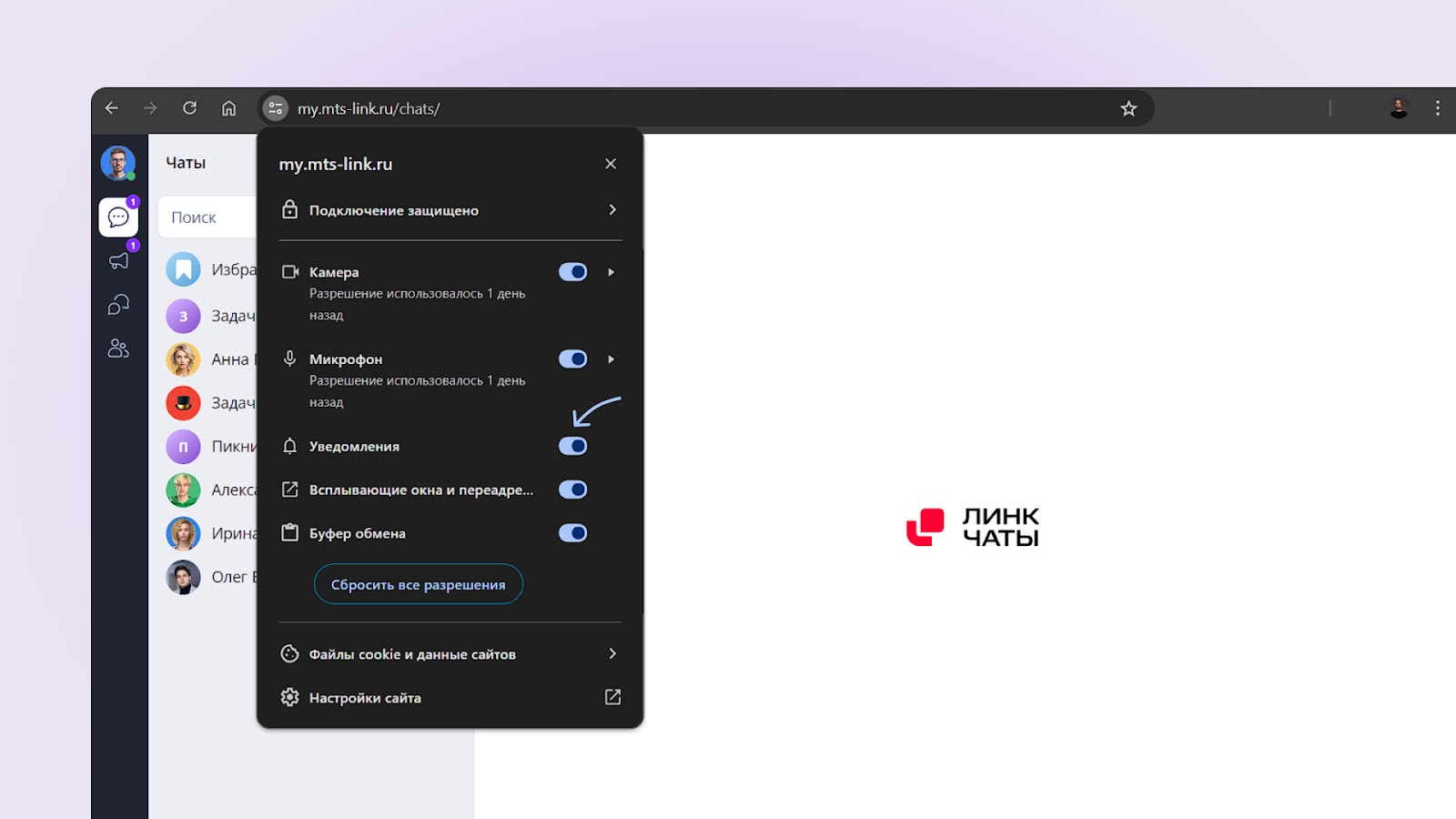Click the bell icon next to Уведомления

click(289, 446)
